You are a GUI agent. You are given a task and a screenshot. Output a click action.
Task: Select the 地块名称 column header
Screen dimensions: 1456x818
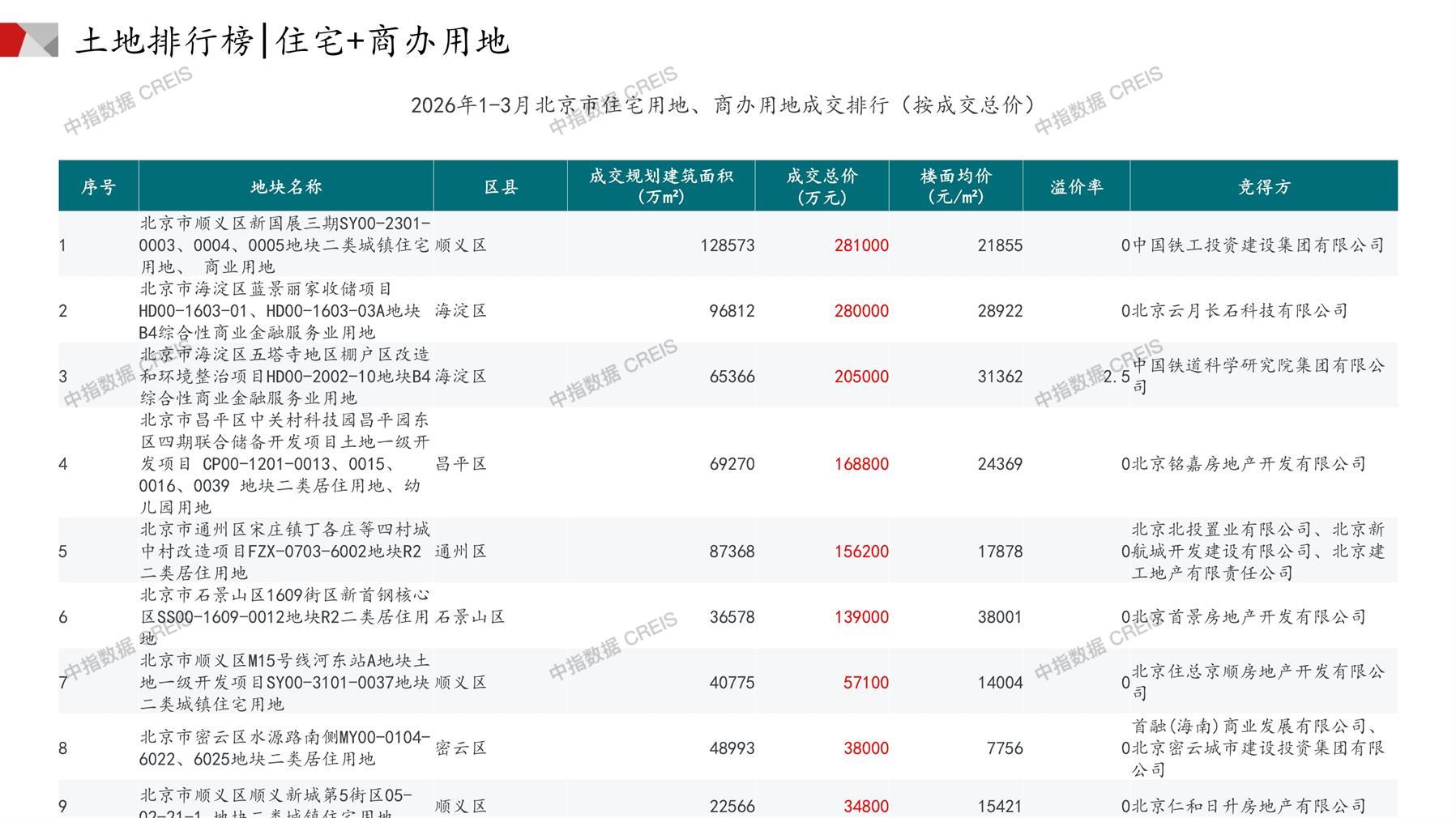pos(286,187)
